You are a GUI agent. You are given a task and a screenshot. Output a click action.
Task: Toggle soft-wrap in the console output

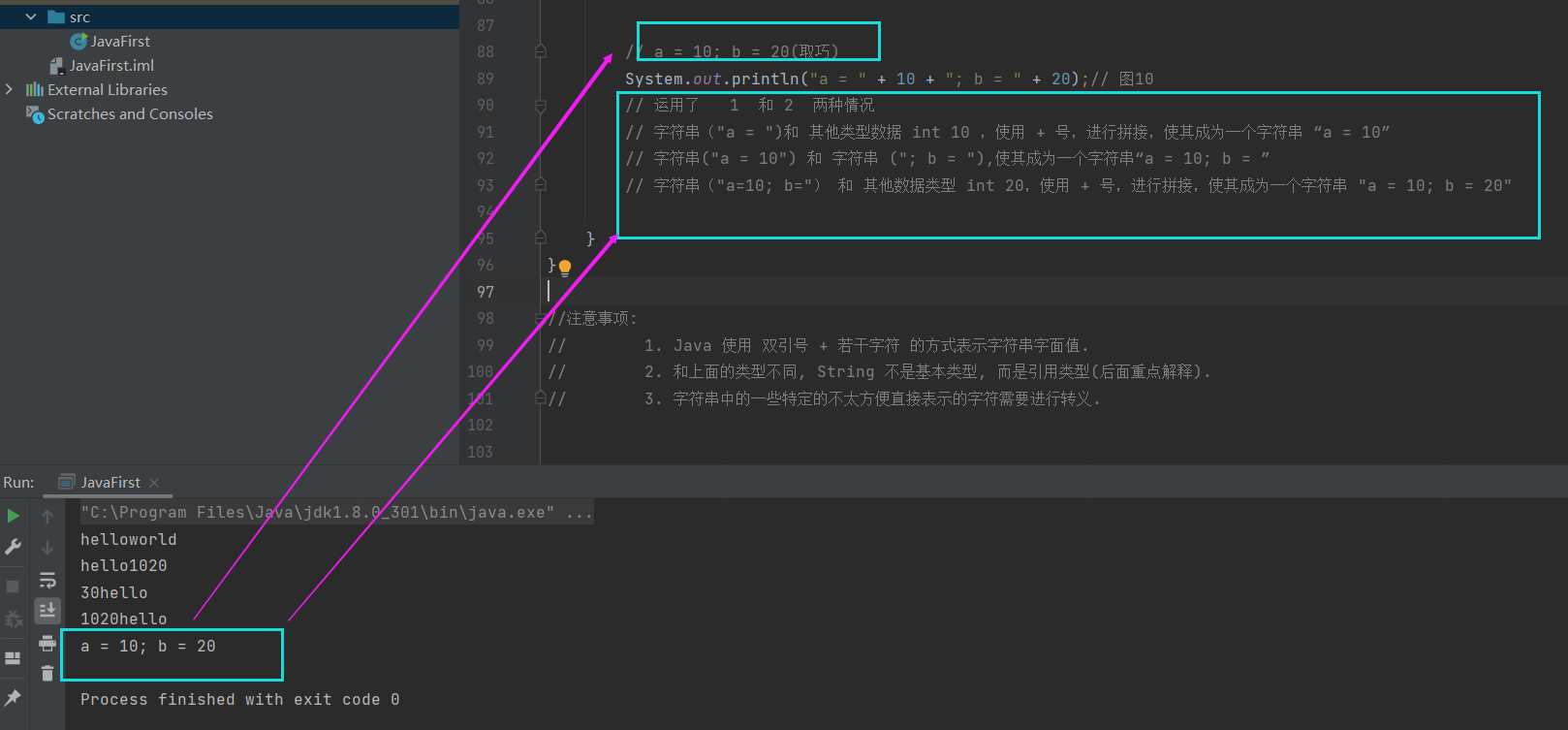(x=47, y=580)
